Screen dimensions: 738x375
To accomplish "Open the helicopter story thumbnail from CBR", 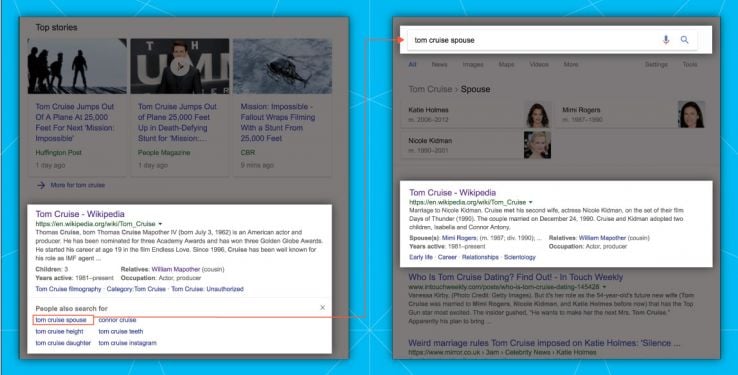I will [x=282, y=66].
